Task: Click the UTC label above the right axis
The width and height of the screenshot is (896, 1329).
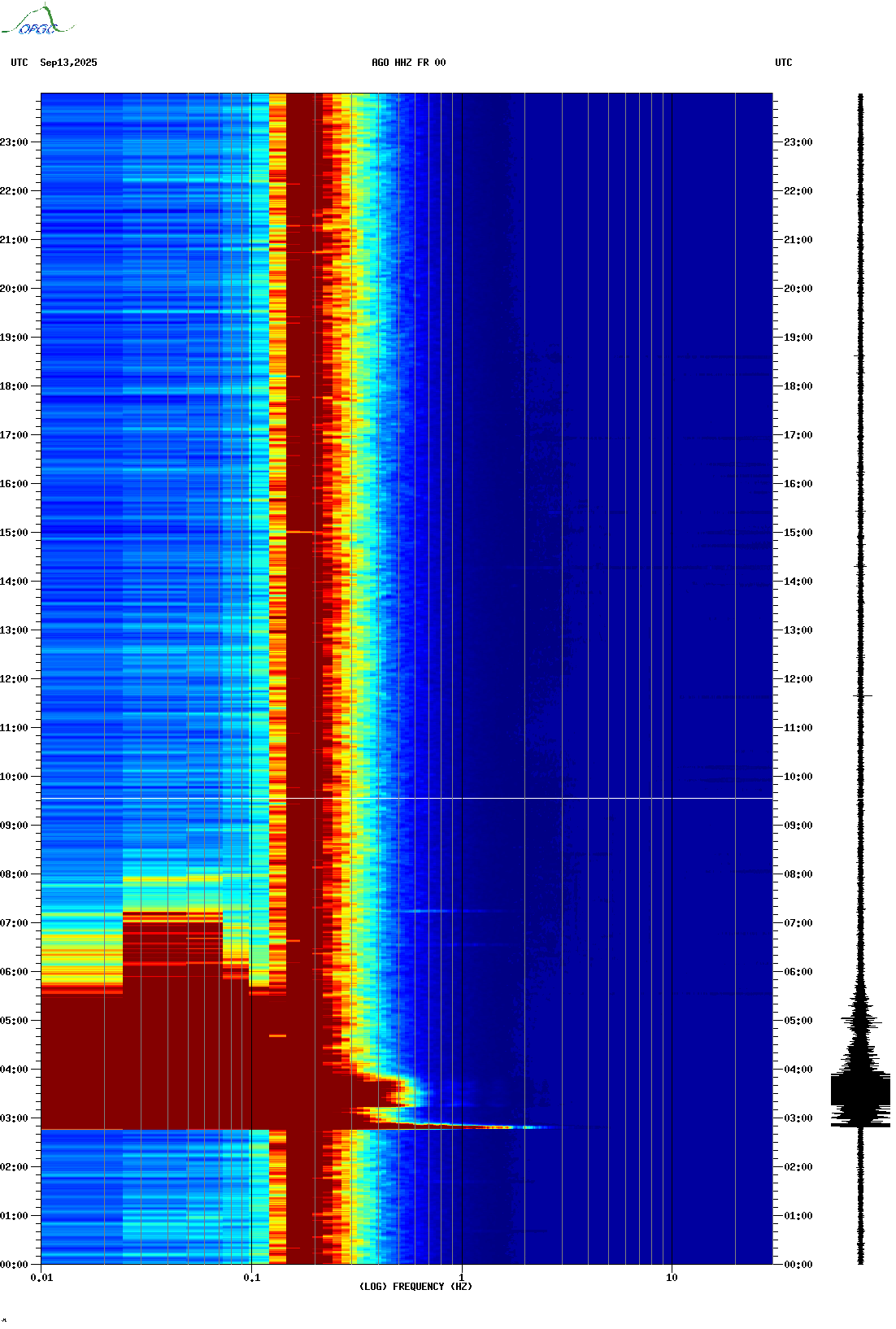Action: click(783, 63)
